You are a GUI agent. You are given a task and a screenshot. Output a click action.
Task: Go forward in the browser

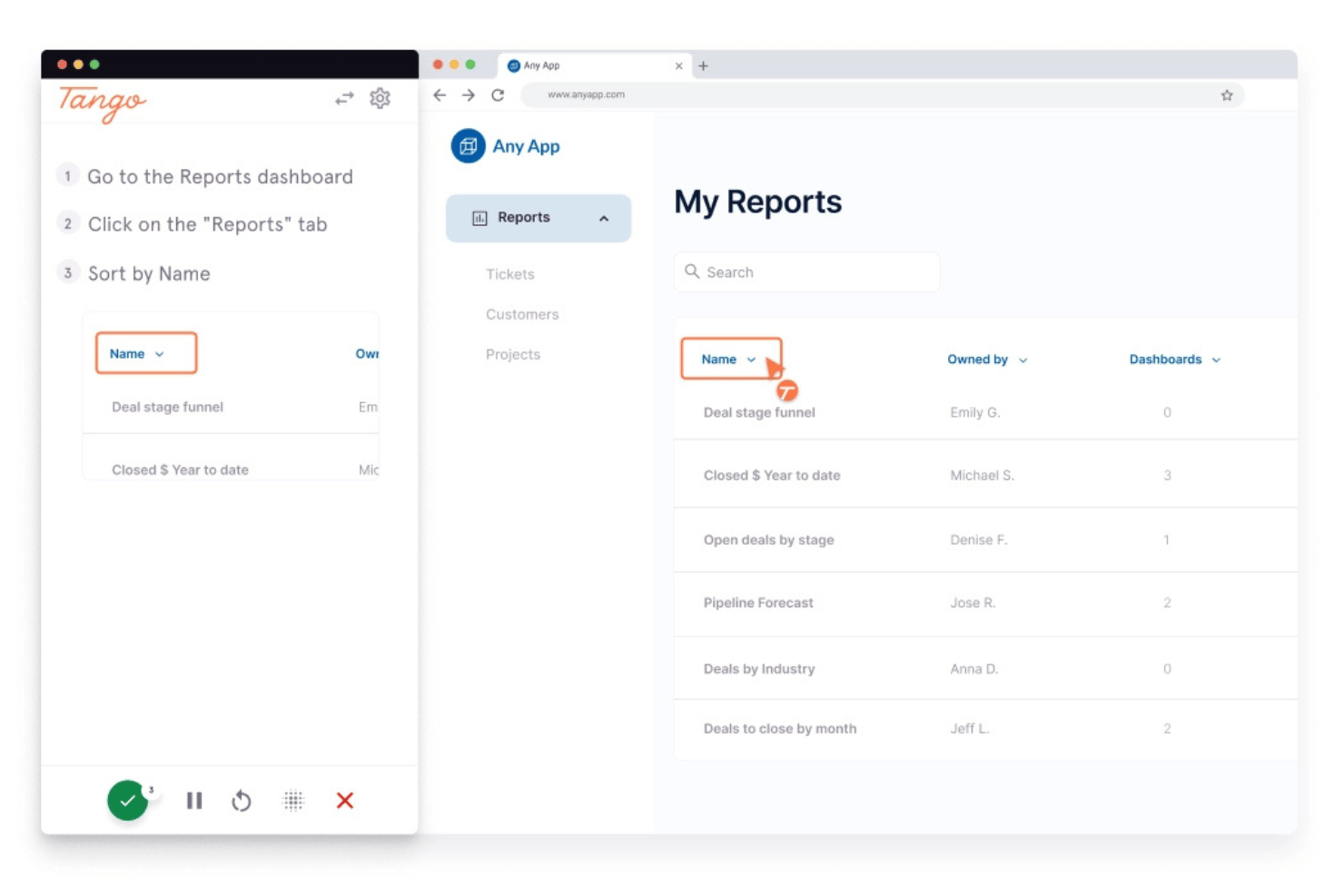pyautogui.click(x=469, y=94)
